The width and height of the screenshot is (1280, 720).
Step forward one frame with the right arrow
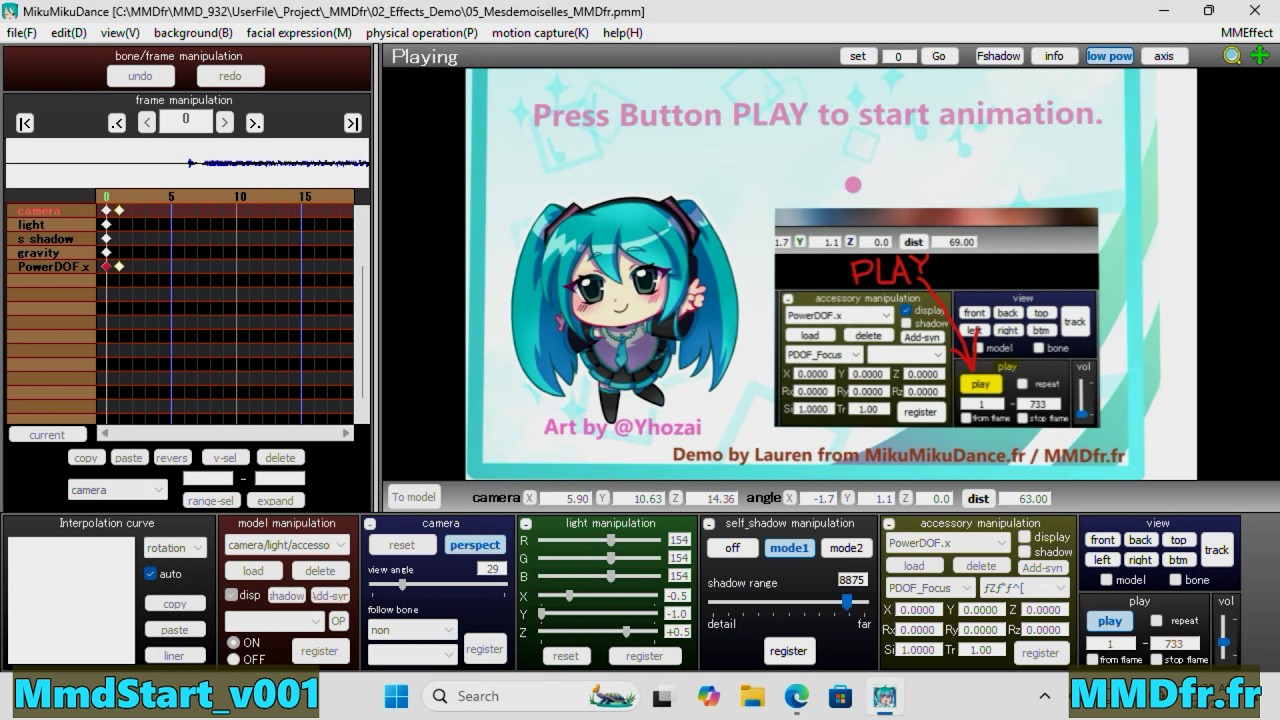[x=225, y=122]
